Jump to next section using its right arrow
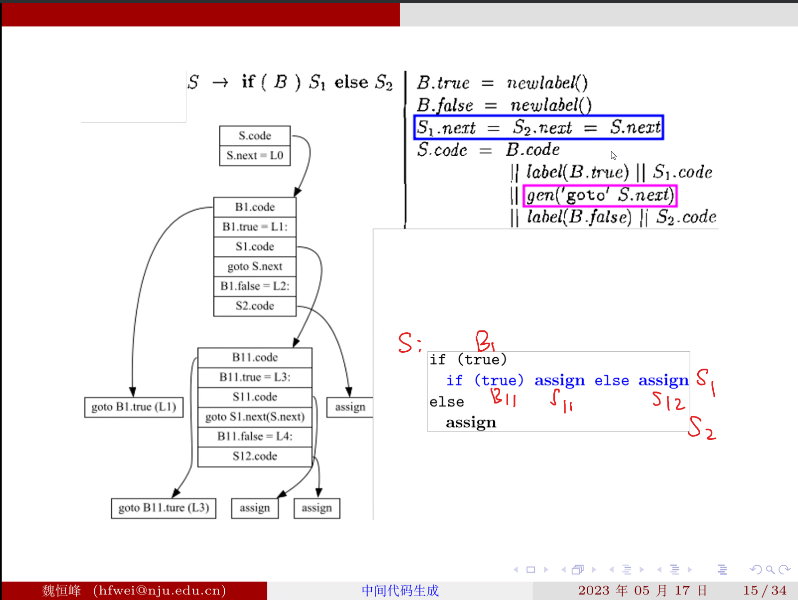This screenshot has height=600, width=798. (x=690, y=569)
